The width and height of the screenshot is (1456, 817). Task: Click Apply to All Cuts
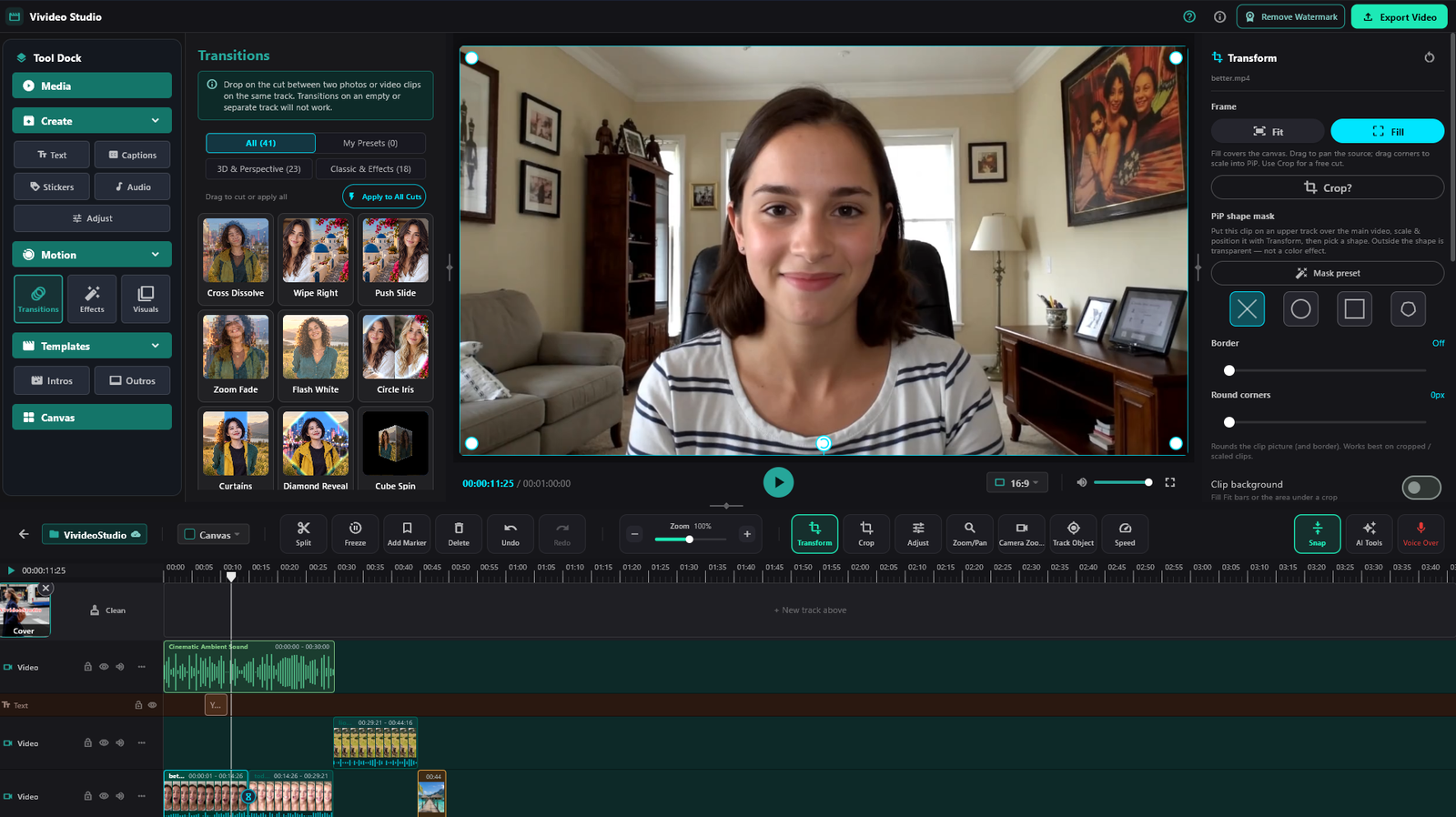click(384, 197)
